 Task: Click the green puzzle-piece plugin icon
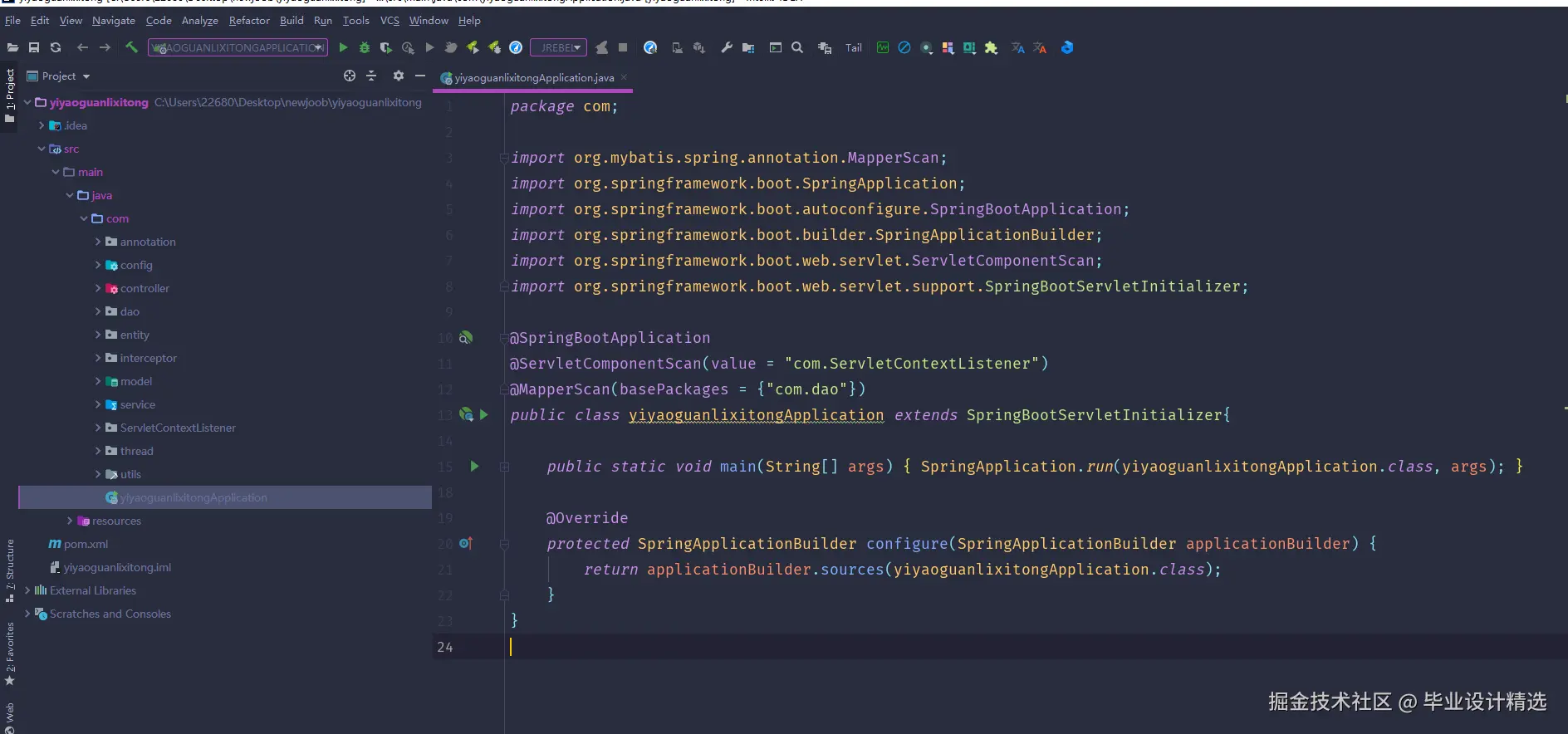991,48
